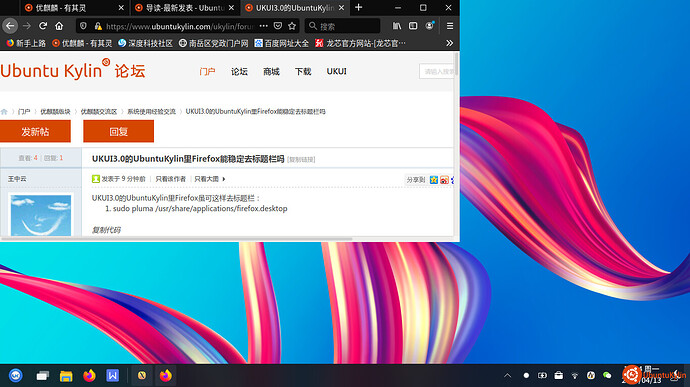Viewport: 690px width, 387px height.
Task: Share post to Weibo icon
Action: [x=444, y=180]
